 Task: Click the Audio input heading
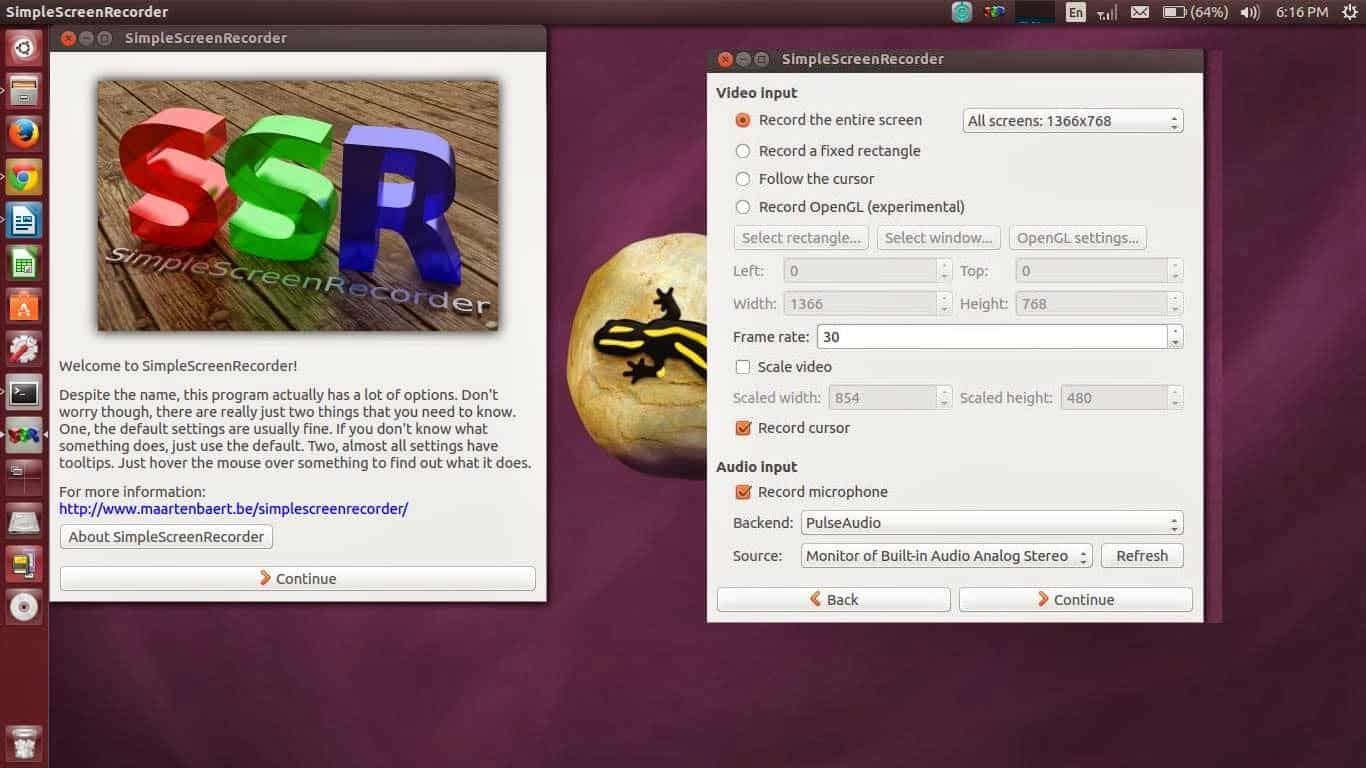[757, 467]
